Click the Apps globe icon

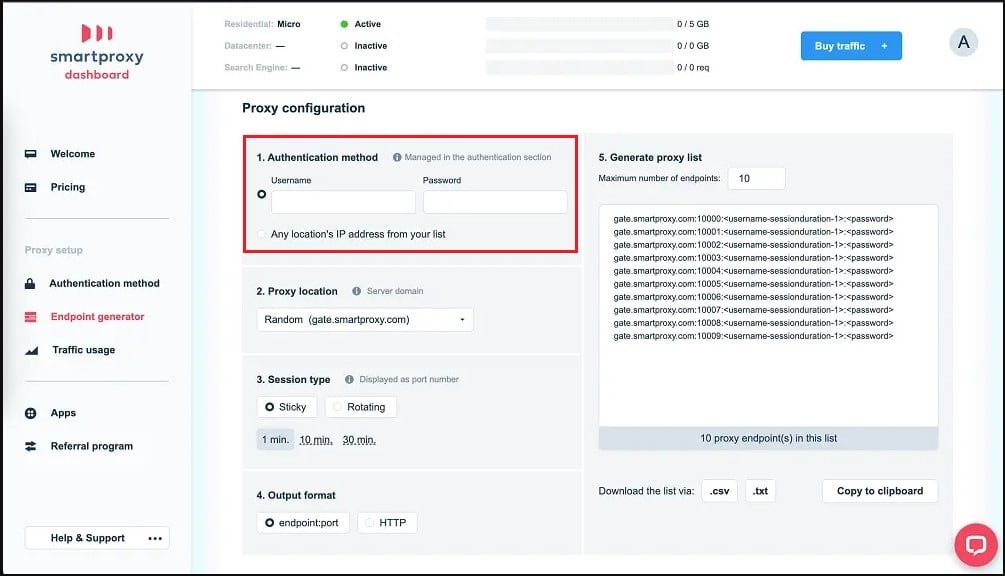30,413
